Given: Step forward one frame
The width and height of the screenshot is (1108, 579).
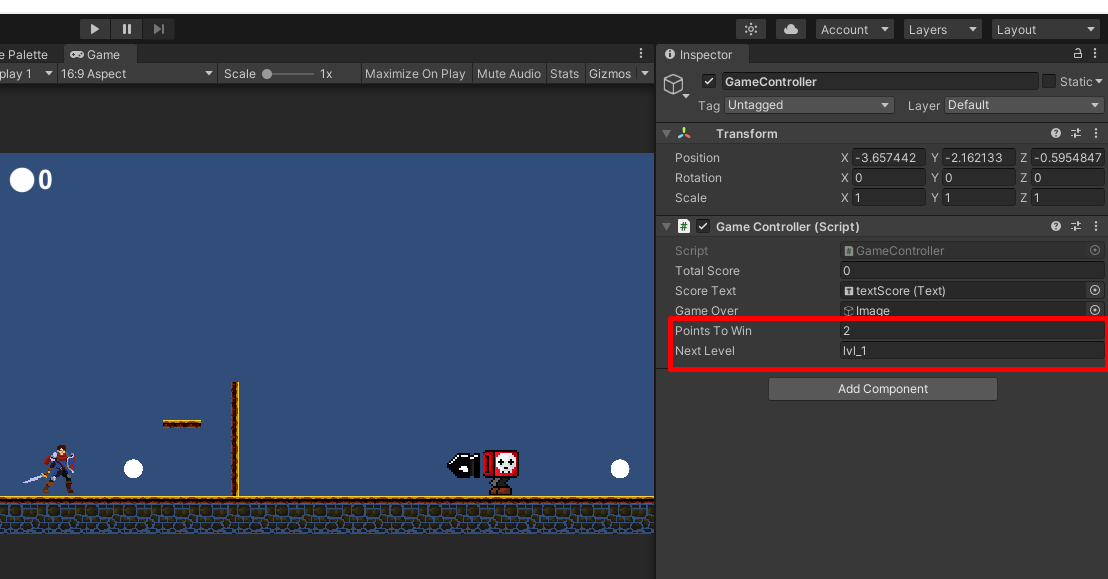Looking at the screenshot, I should tap(159, 29).
